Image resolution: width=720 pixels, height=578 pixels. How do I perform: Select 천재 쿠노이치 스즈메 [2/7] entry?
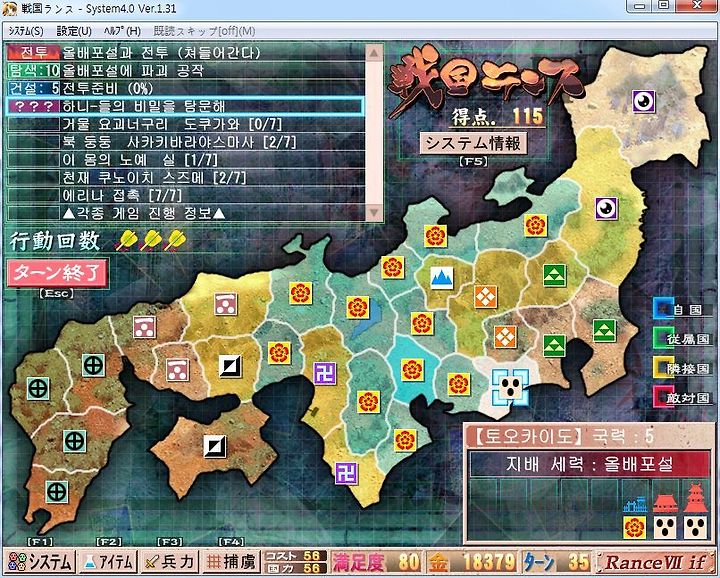pos(186,178)
